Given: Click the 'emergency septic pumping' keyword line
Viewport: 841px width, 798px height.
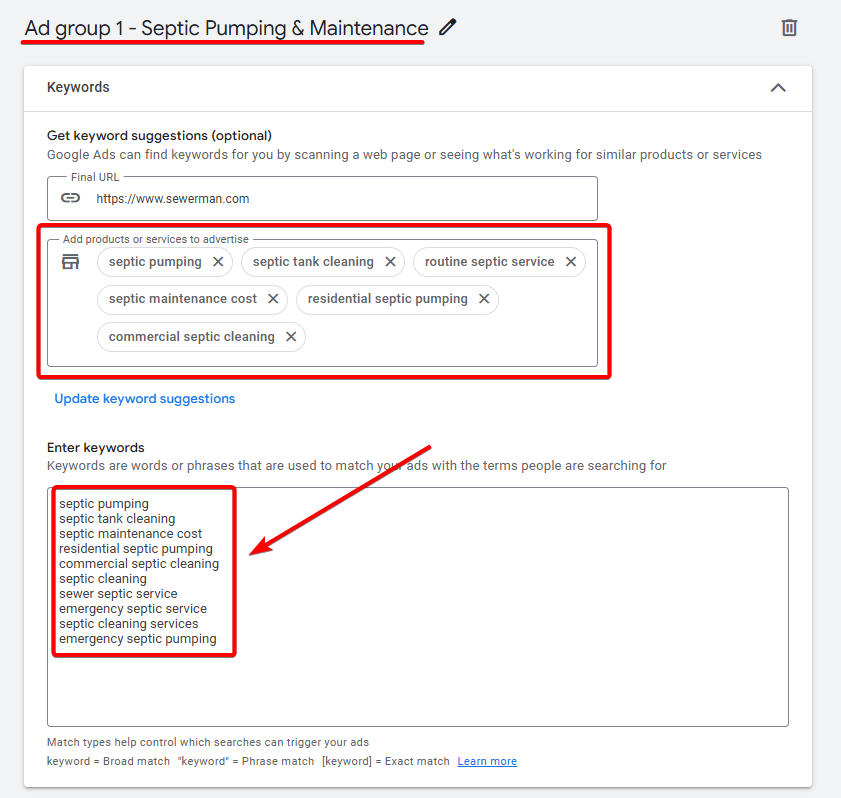Looking at the screenshot, I should tap(137, 639).
